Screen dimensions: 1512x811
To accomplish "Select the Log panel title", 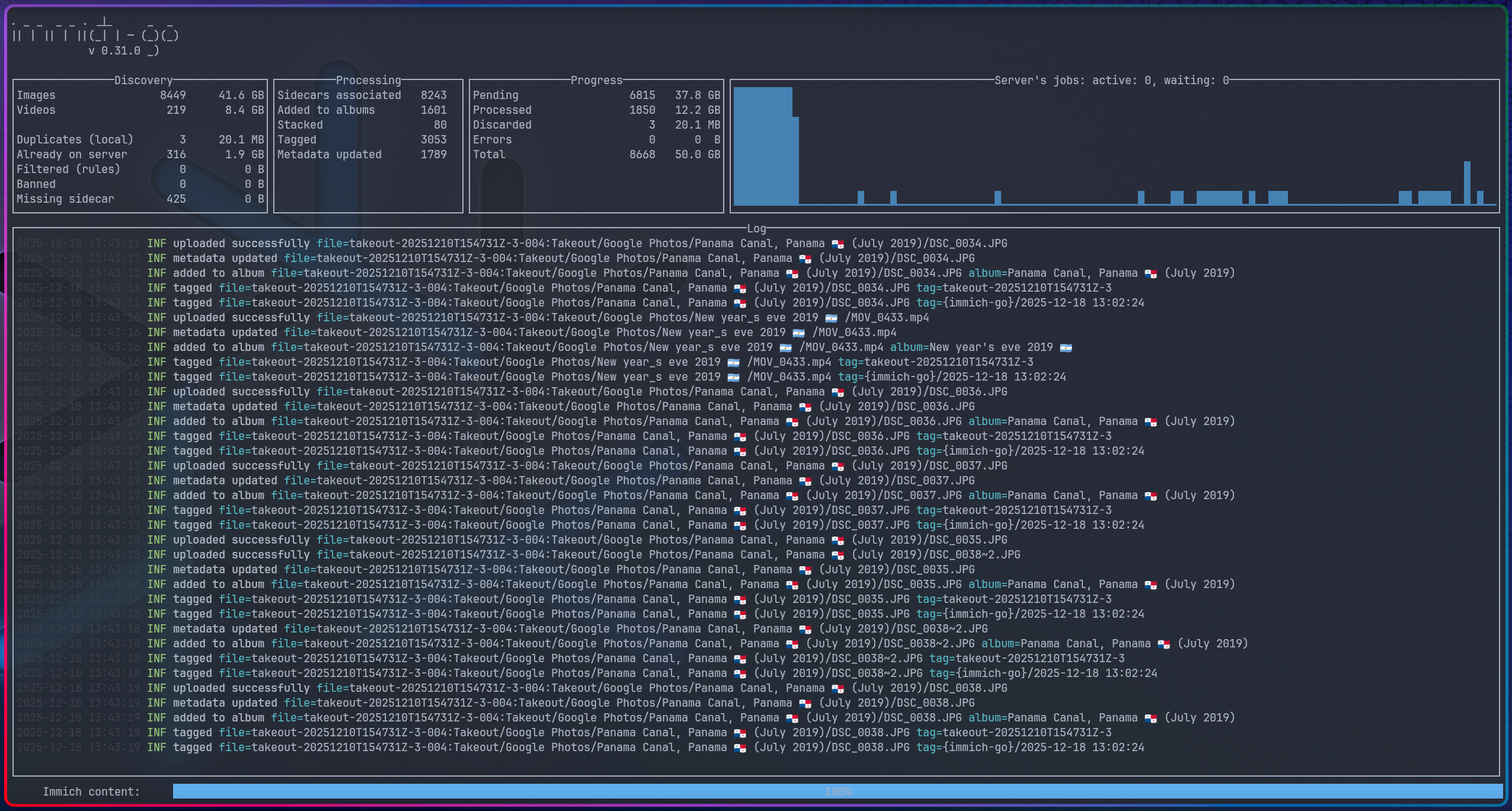I will coord(756,228).
